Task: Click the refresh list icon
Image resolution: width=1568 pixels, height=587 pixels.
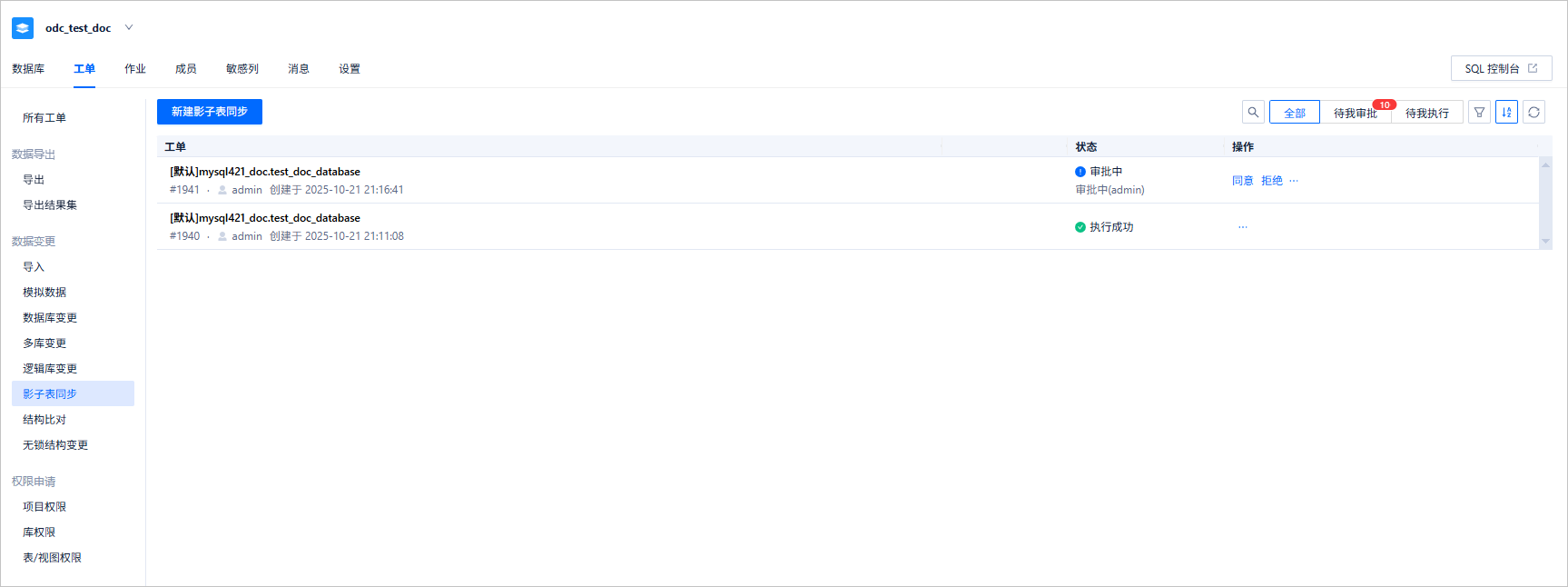Action: 1534,113
